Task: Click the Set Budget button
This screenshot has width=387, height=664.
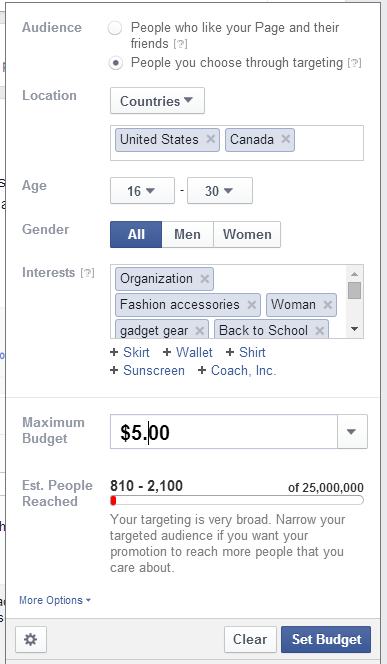Action: tap(326, 639)
